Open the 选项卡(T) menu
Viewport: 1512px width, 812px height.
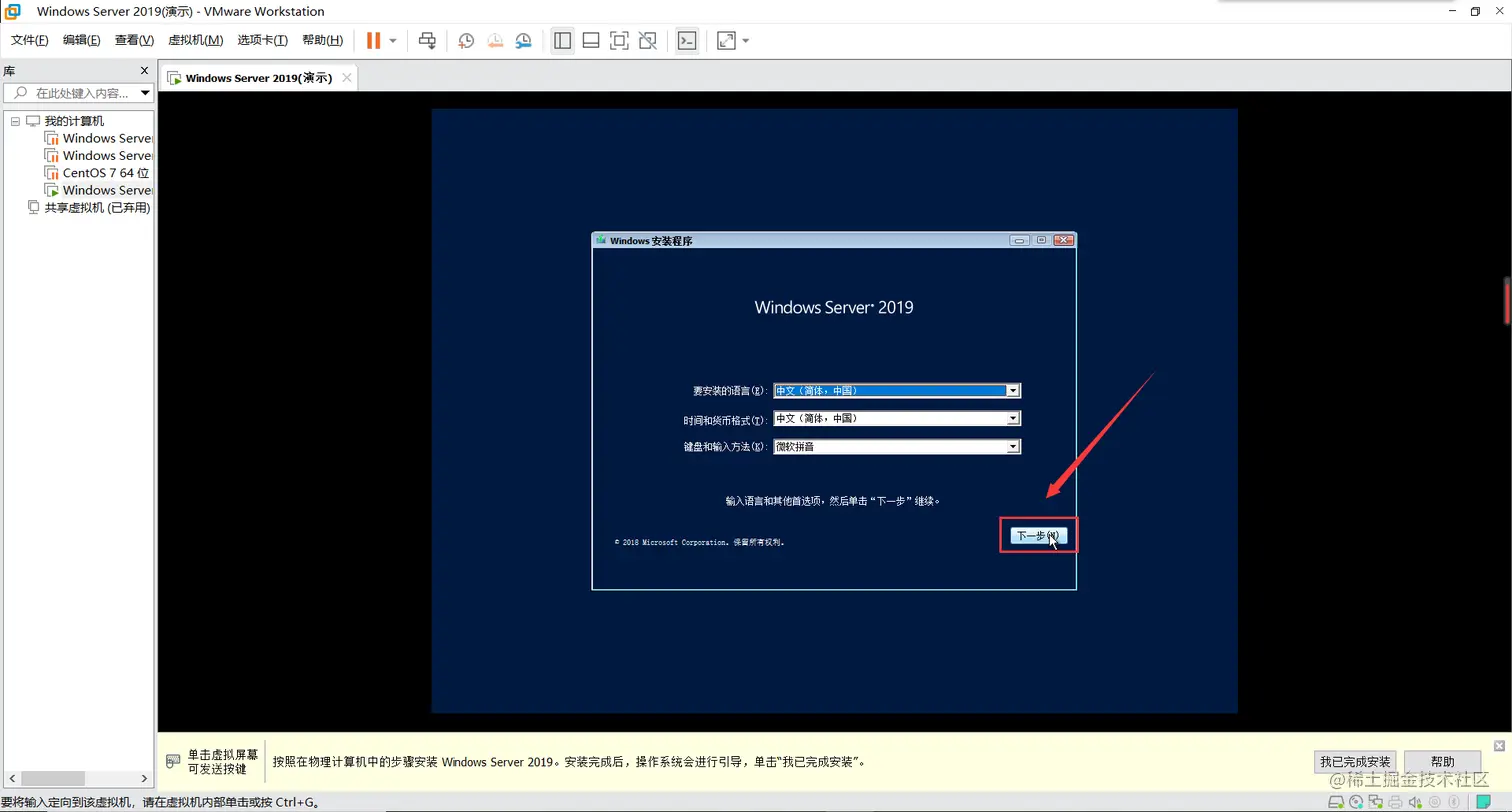[262, 40]
